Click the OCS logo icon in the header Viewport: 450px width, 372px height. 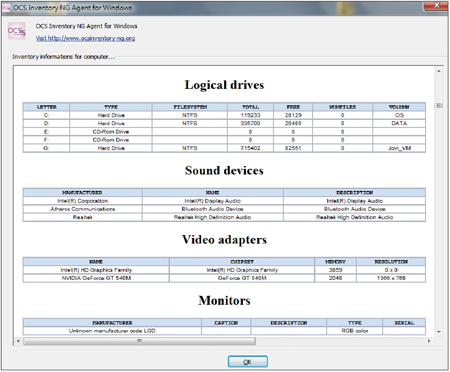(17, 31)
